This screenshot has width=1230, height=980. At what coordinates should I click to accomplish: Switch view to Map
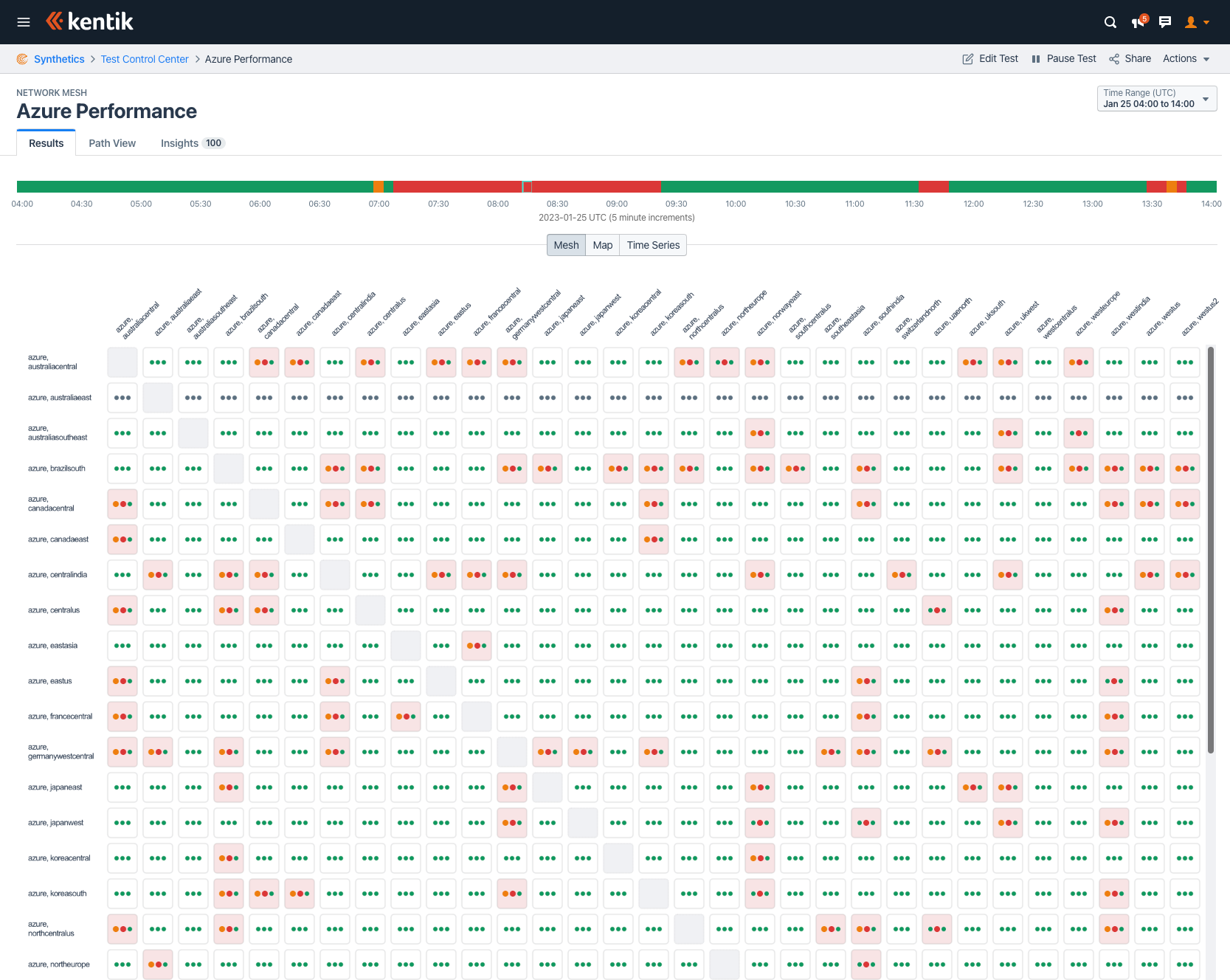tap(603, 245)
